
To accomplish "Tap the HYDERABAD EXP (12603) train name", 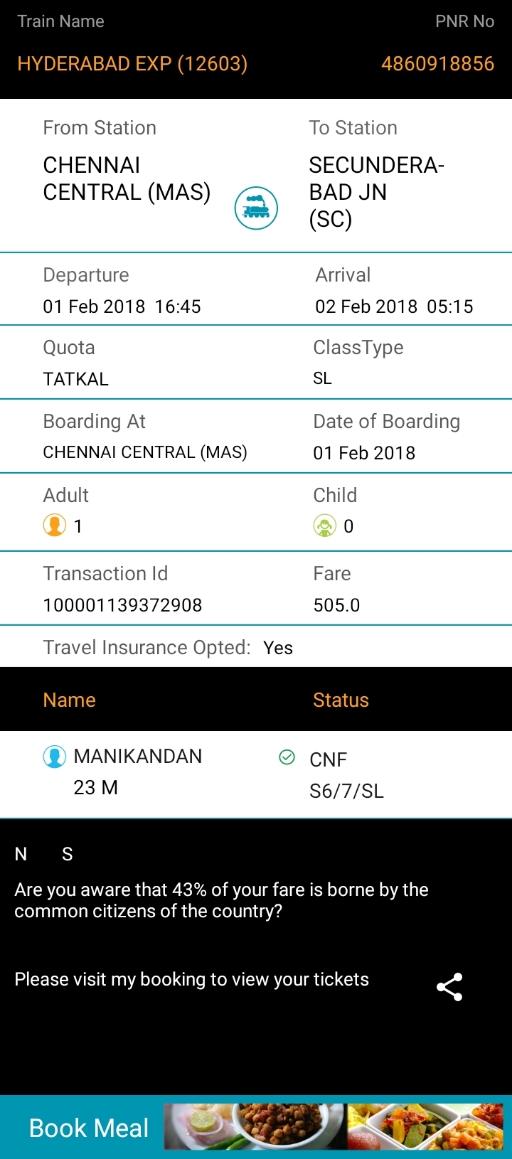I will click(x=132, y=64).
